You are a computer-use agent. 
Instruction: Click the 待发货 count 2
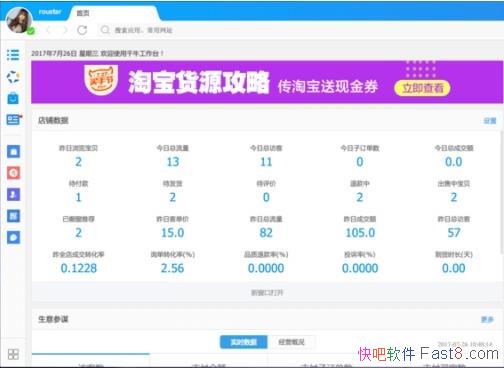click(172, 197)
